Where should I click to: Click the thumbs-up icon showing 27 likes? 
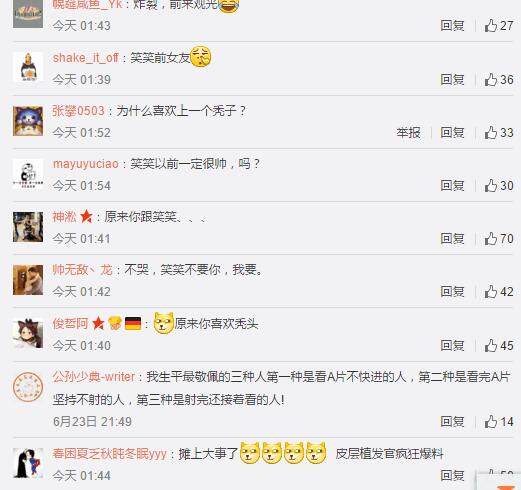coord(491,25)
